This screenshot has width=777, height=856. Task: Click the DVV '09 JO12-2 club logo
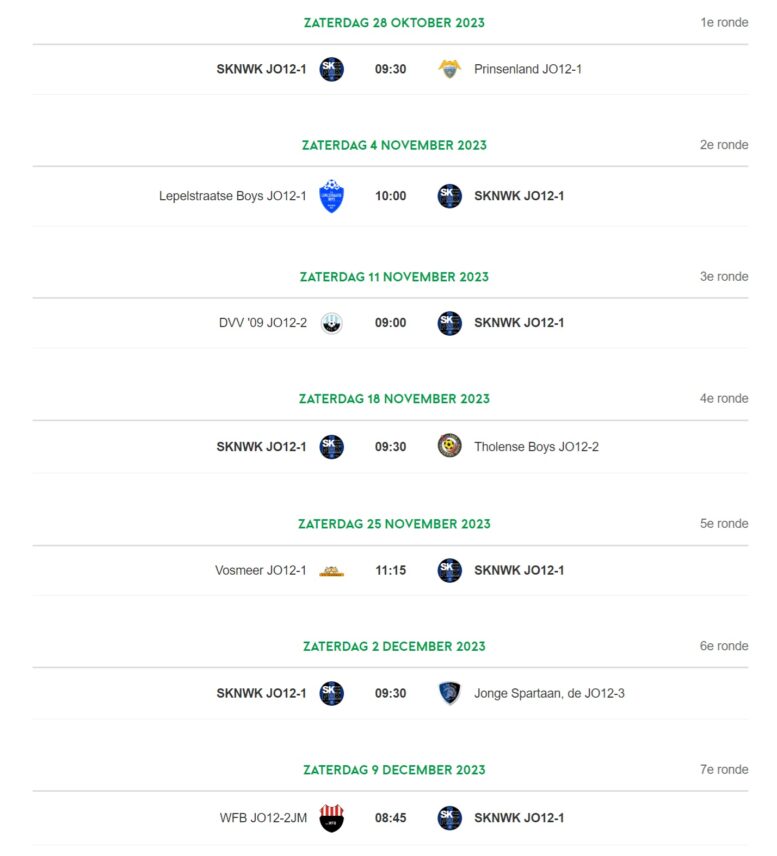331,323
